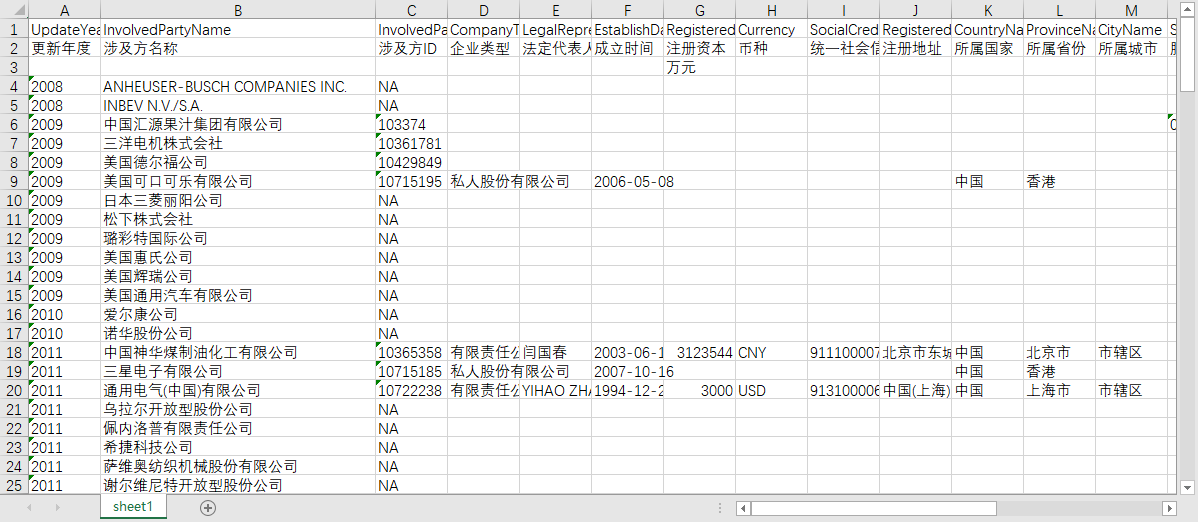Click cell 乌拉尔开放型股份公司
The height and width of the screenshot is (522, 1198).
238,410
